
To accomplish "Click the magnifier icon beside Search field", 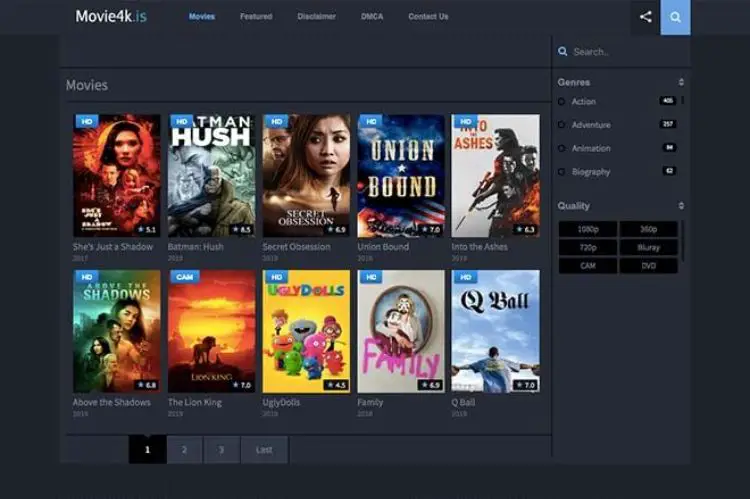I will [562, 52].
